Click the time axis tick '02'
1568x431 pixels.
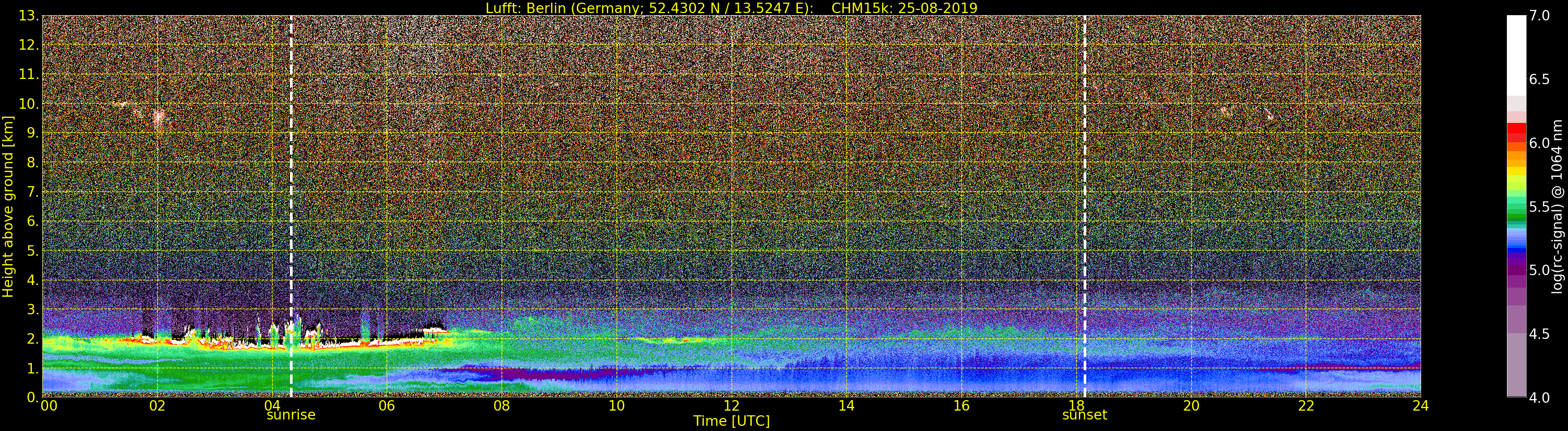[x=157, y=406]
